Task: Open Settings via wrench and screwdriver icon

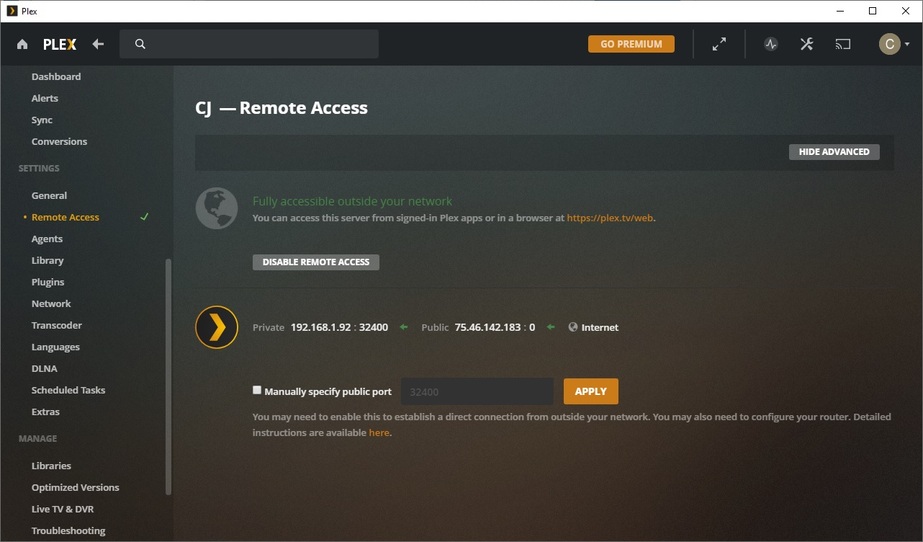Action: click(x=806, y=44)
